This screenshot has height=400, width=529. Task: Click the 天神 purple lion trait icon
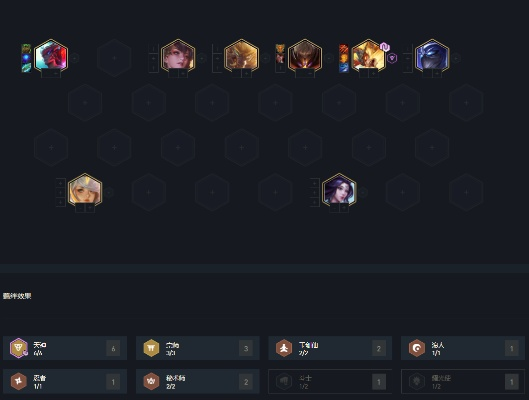point(19,348)
